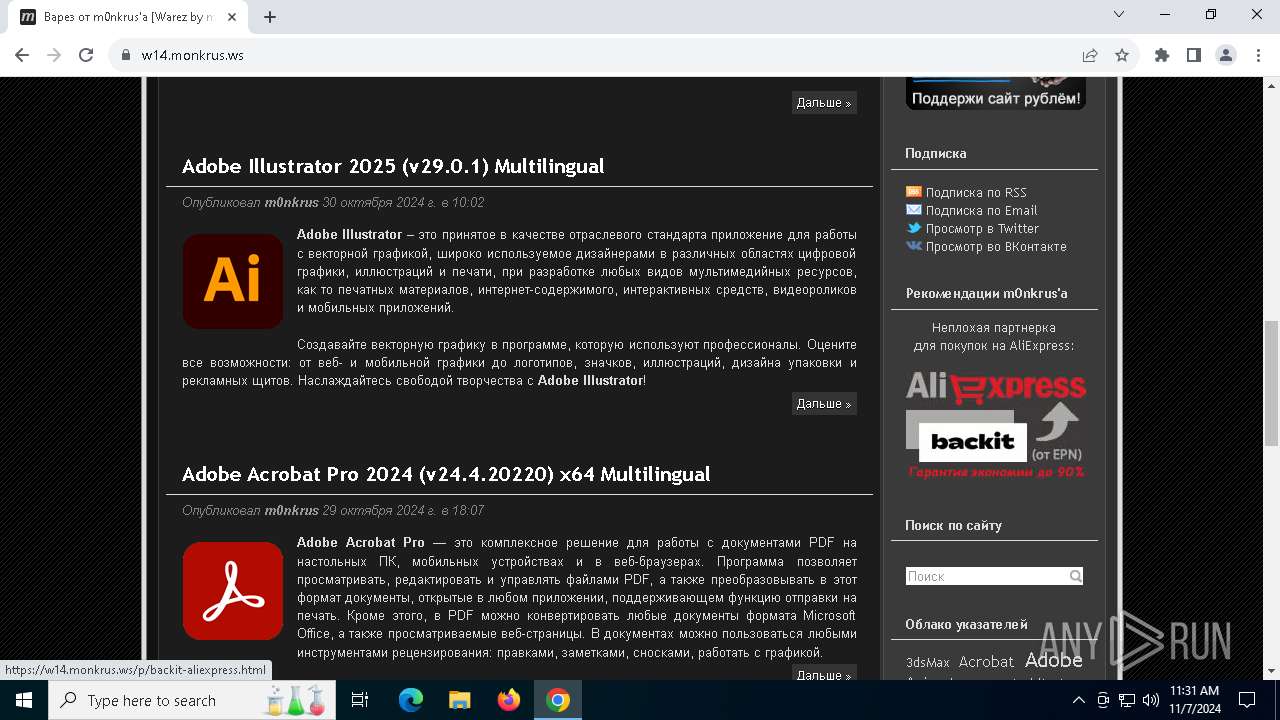Open network status icon in tray
The image size is (1280, 720).
(x=1127, y=700)
